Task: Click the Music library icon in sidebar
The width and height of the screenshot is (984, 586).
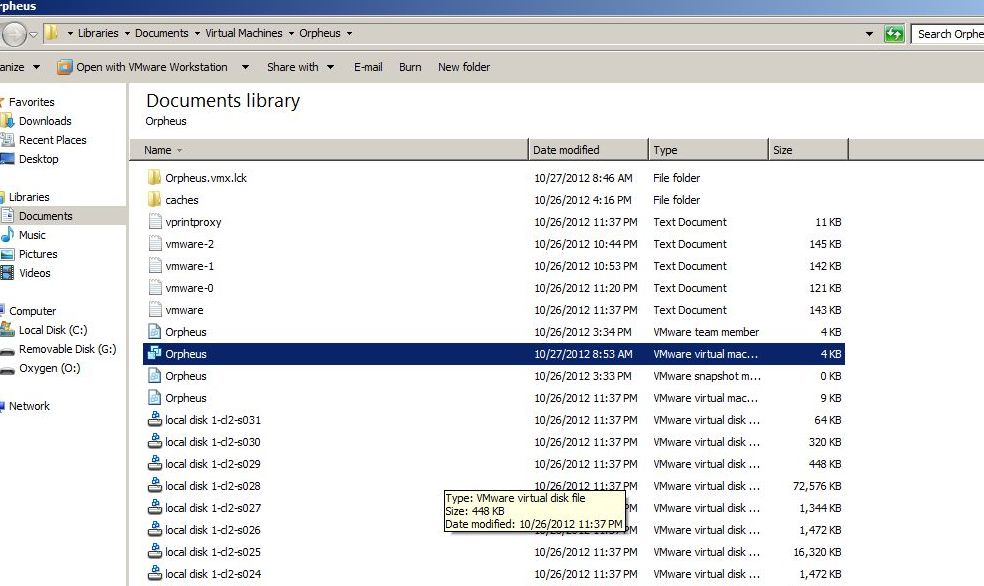Action: coord(8,235)
